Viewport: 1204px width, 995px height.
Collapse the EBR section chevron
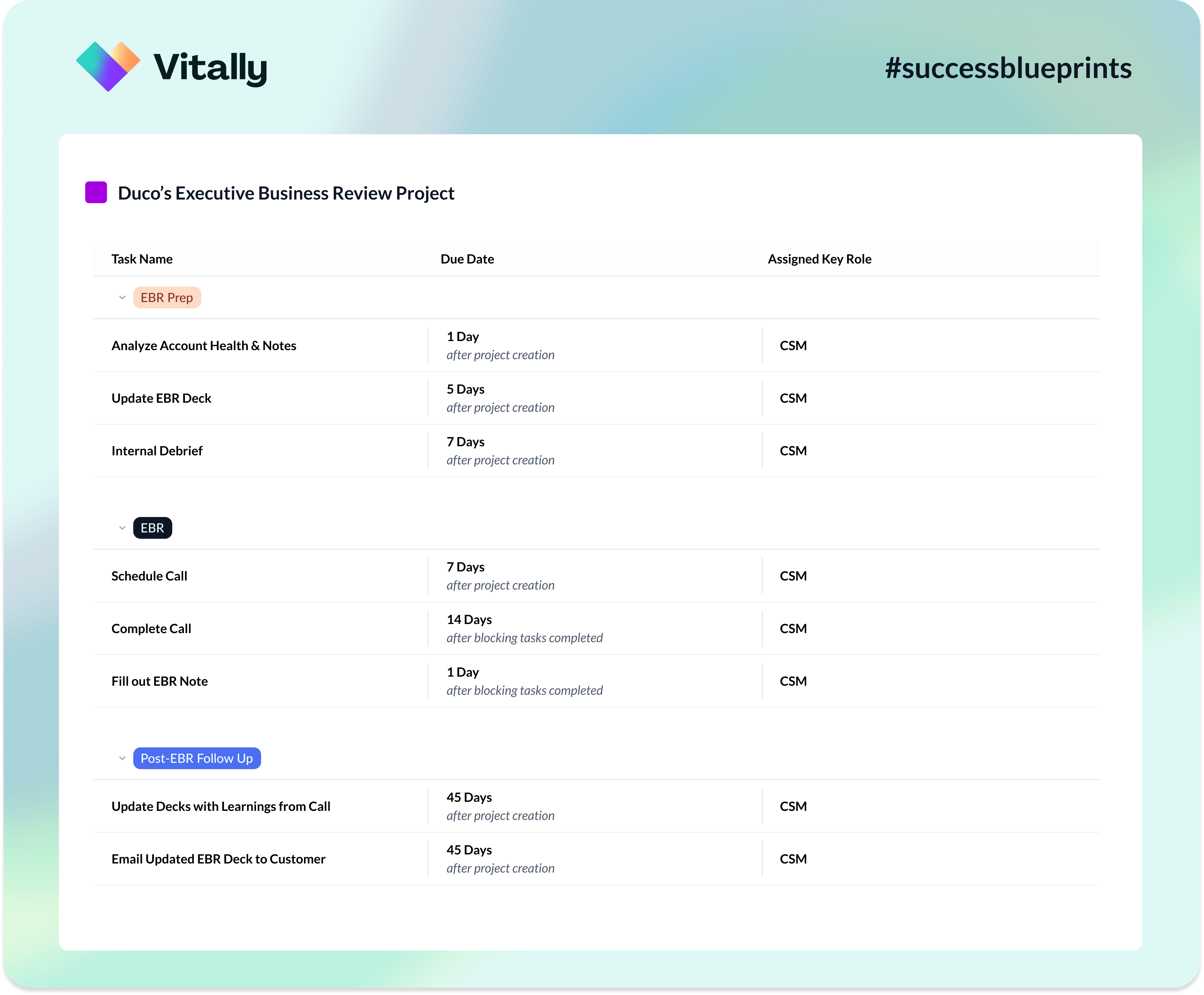click(122, 528)
